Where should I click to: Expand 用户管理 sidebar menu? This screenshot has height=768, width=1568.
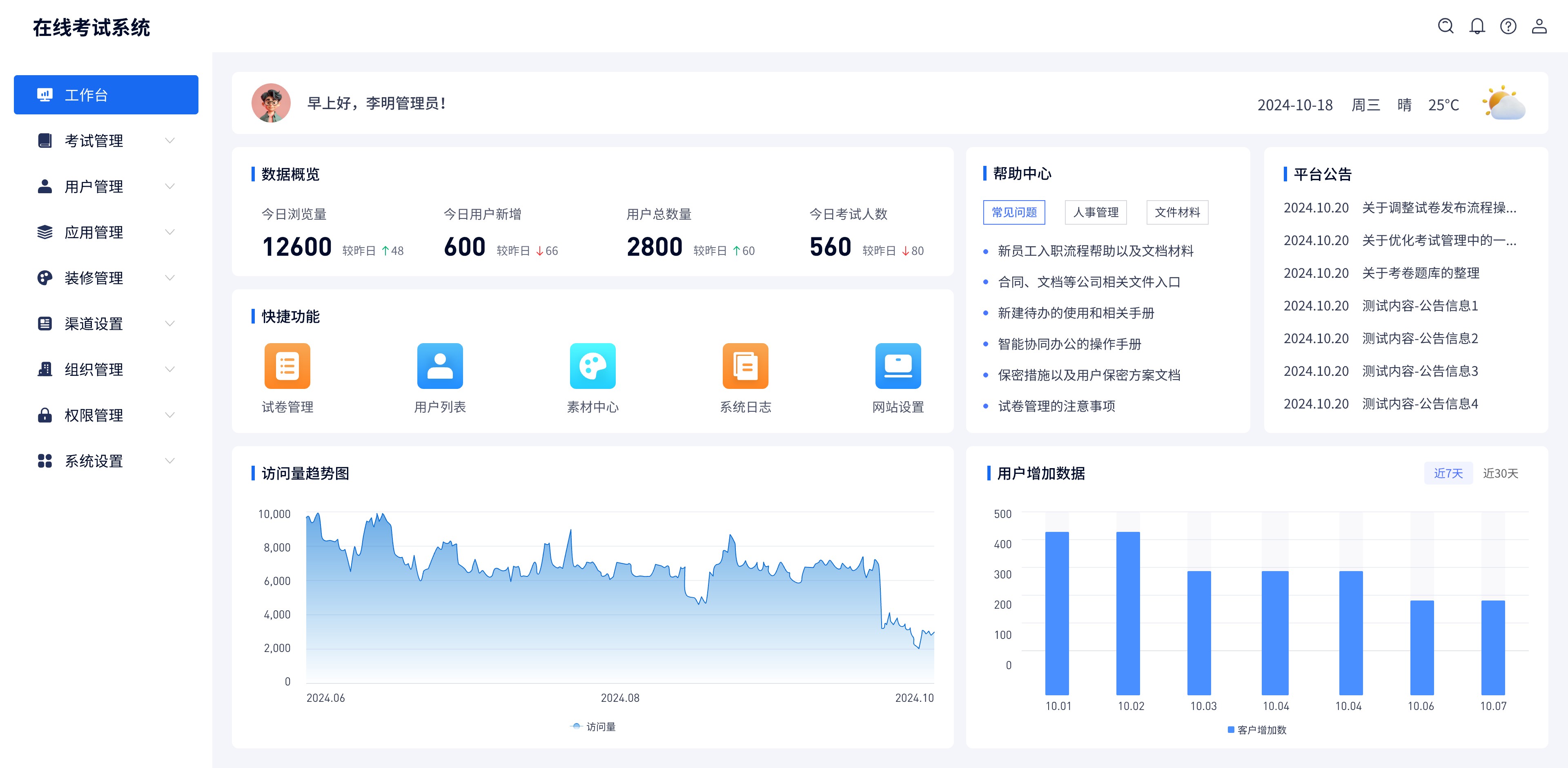[94, 186]
